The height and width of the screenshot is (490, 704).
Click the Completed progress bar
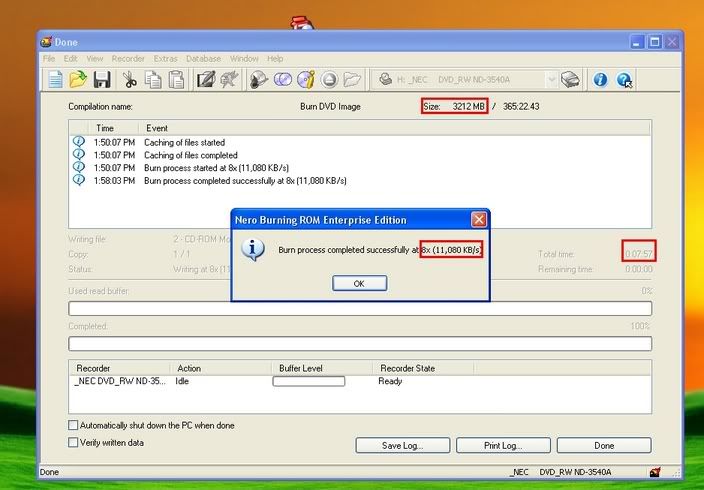(x=360, y=344)
